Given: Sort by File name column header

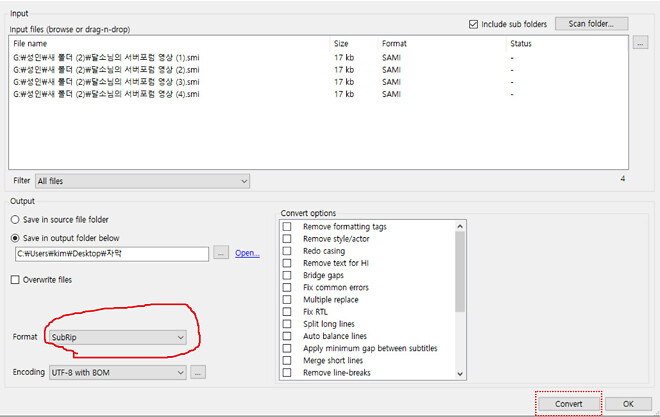Looking at the screenshot, I should (x=30, y=43).
